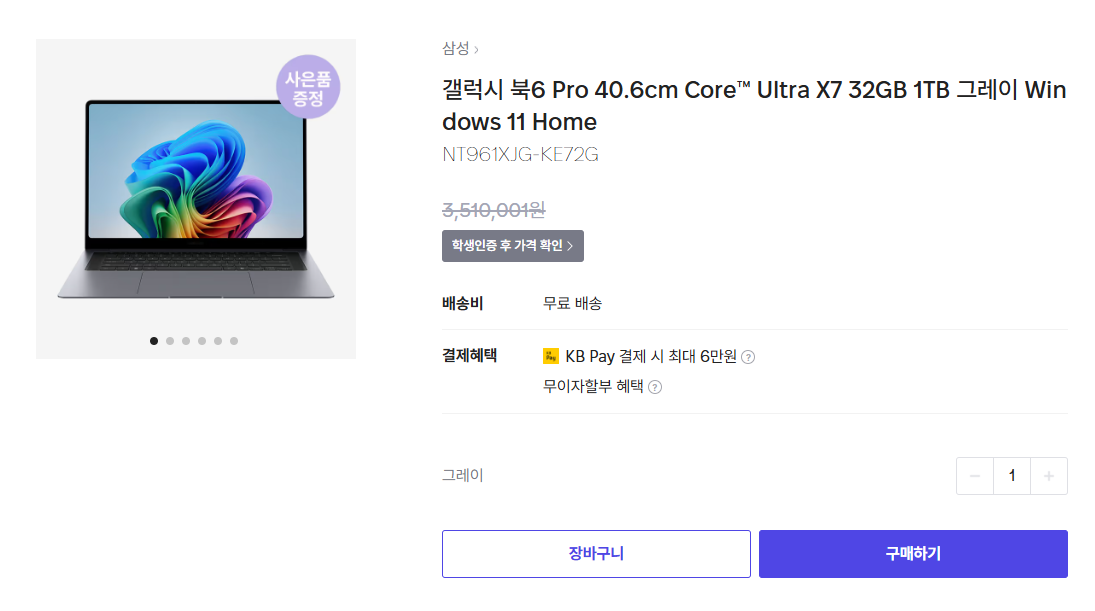
Task: Click the KB Pay help question icon
Action: pyautogui.click(x=748, y=357)
